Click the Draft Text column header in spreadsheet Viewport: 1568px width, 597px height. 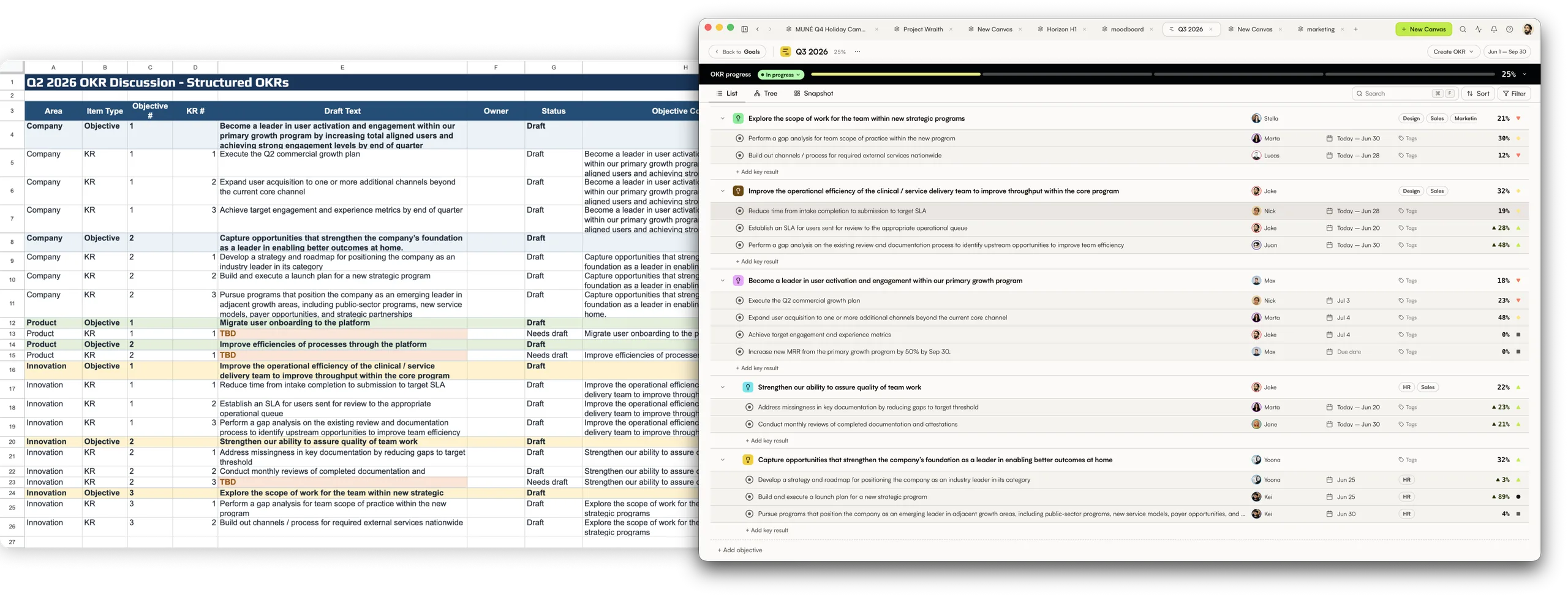[x=342, y=111]
